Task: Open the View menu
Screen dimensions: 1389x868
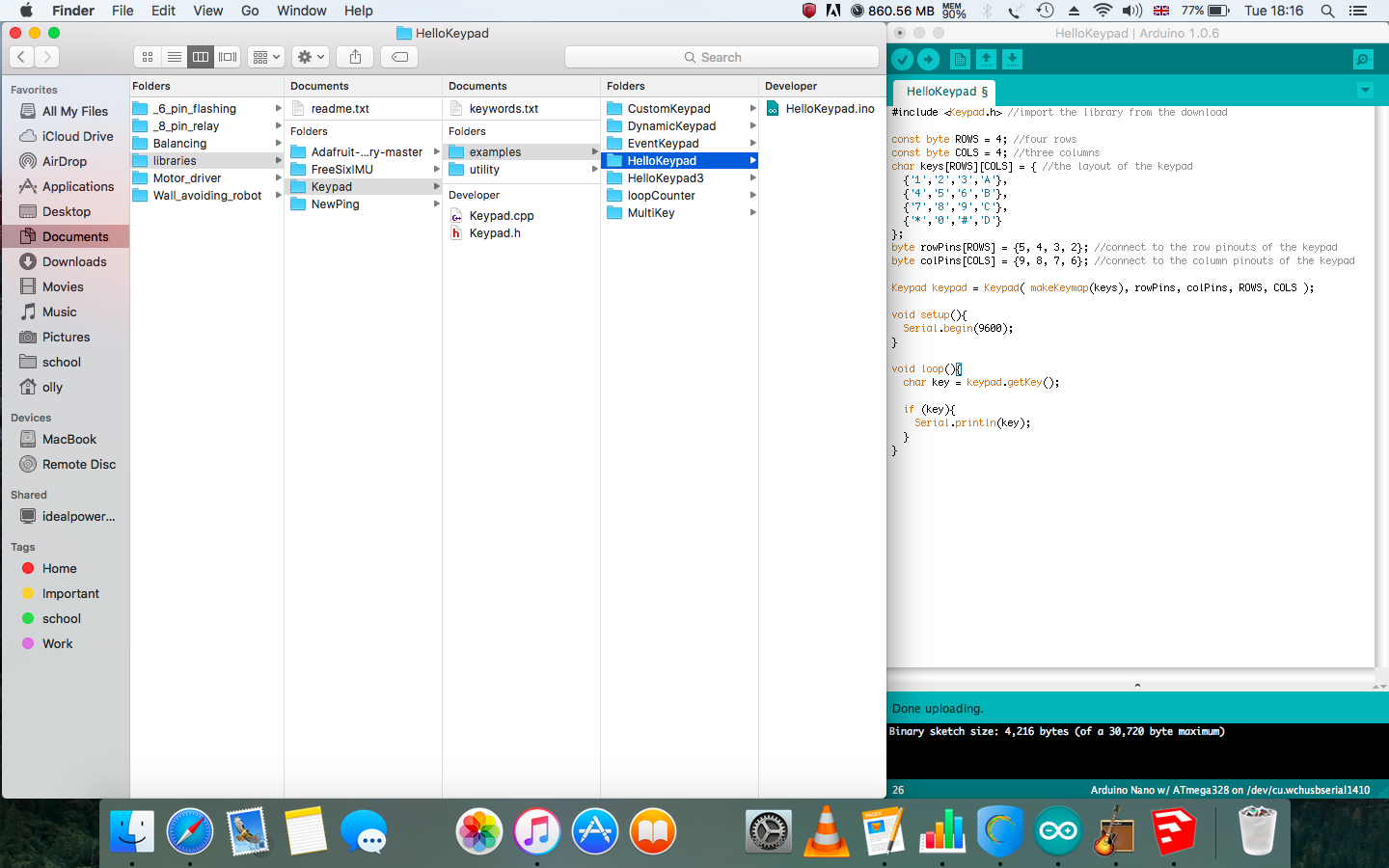Action: point(208,11)
